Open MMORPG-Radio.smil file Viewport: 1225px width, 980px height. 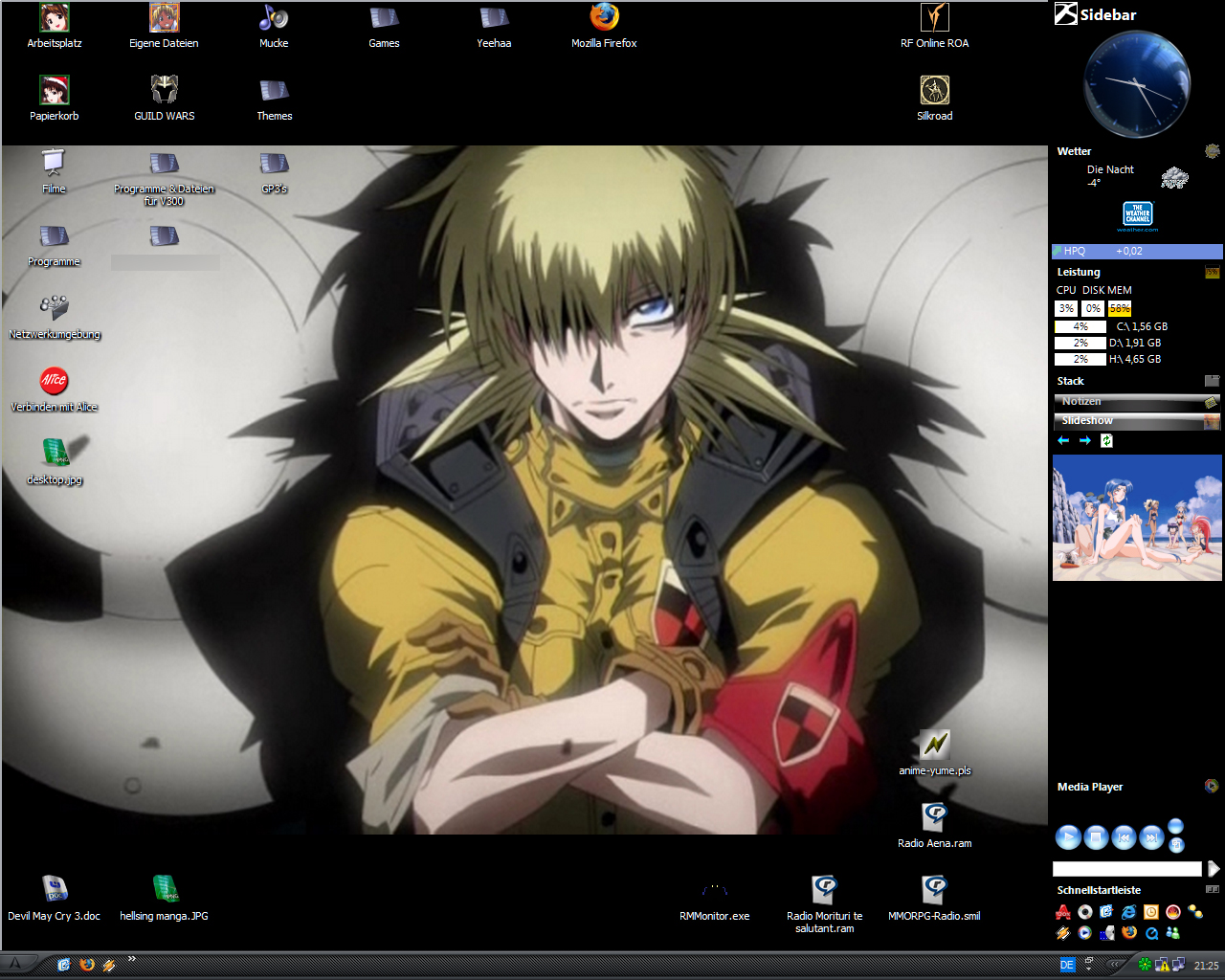(x=934, y=898)
